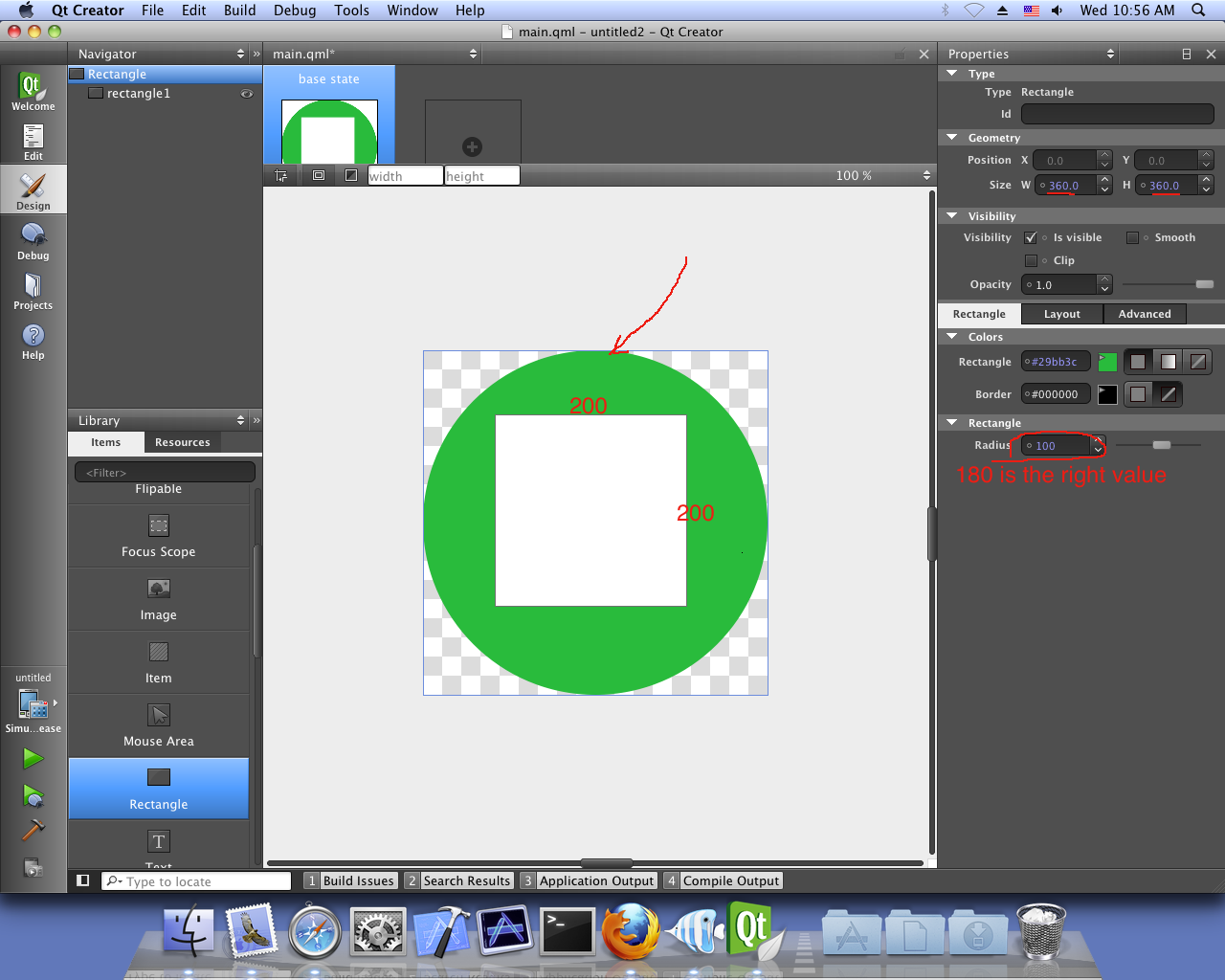Screen dimensions: 1225x980
Task: Uncheck the Is visible checkbox
Action: pyautogui.click(x=1031, y=237)
